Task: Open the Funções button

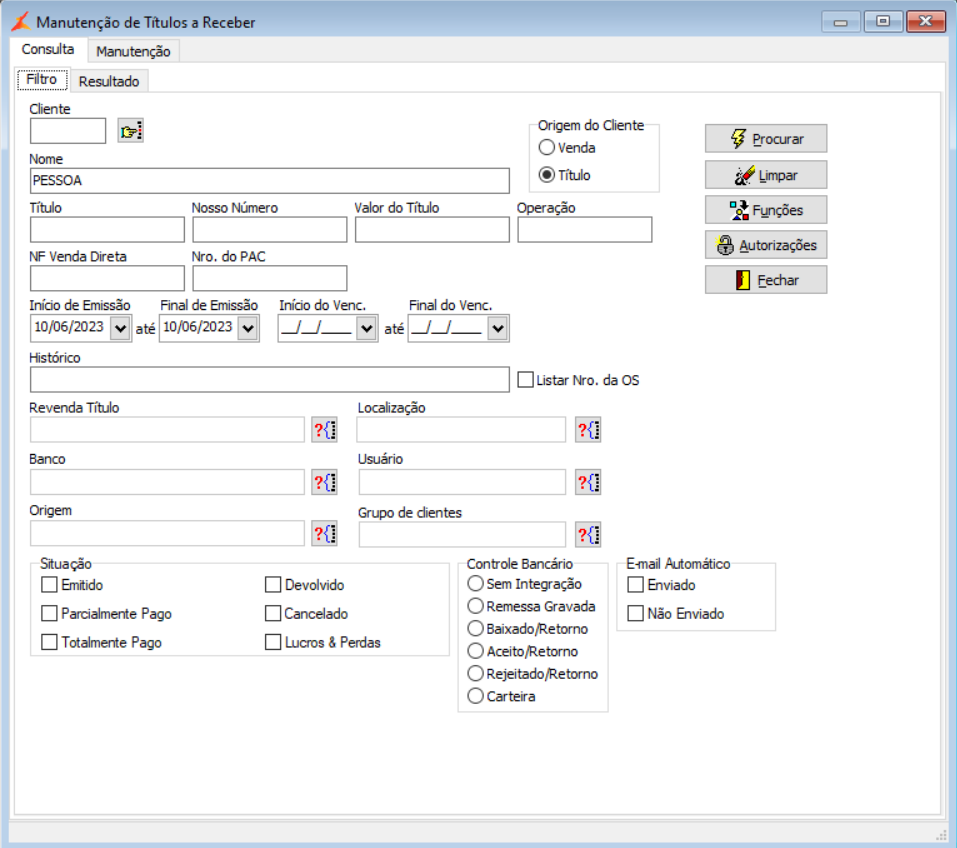Action: (766, 210)
